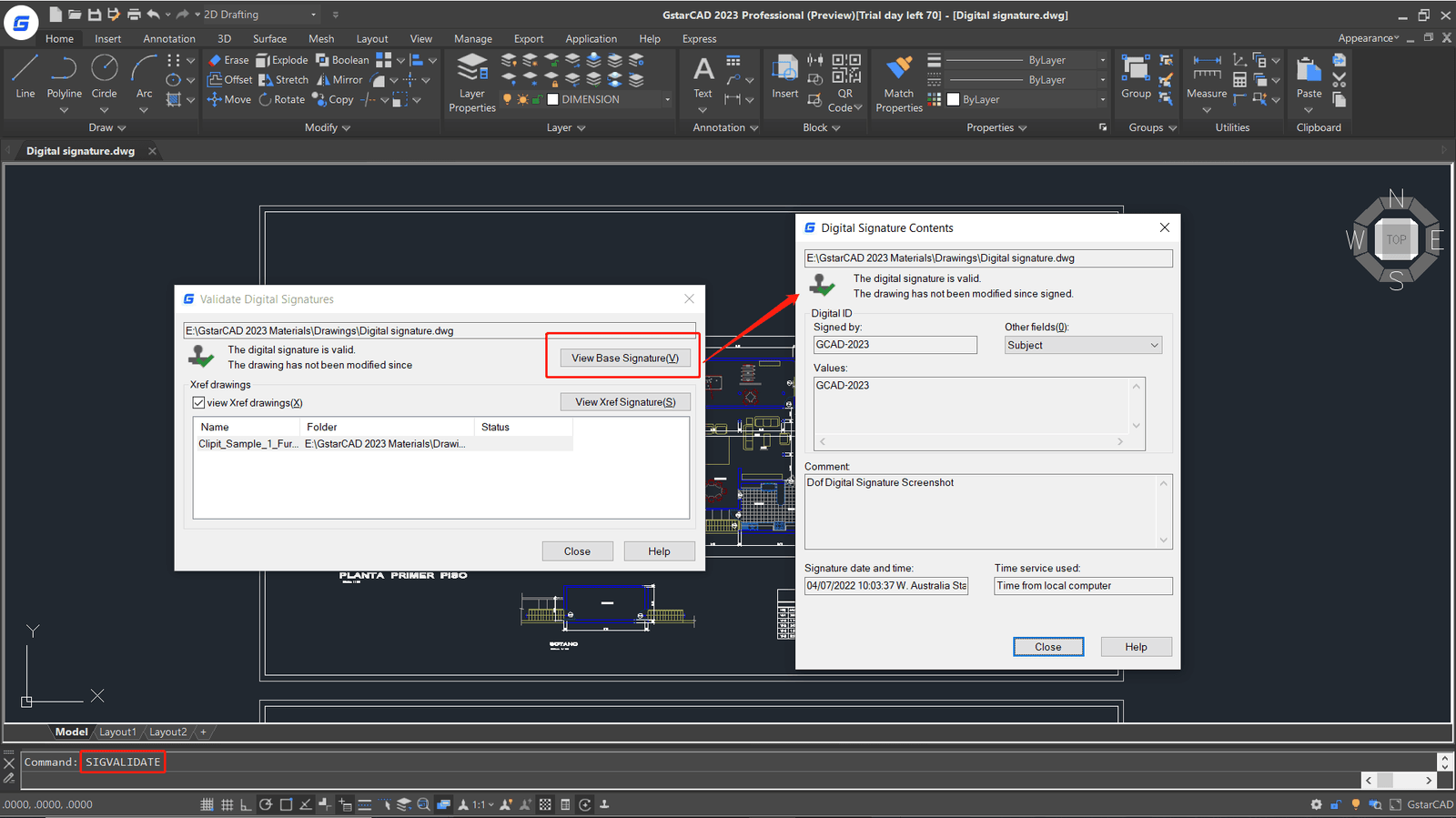This screenshot has height=818, width=1456.
Task: Click the Signed by GCAD-2023 field
Action: 895,345
